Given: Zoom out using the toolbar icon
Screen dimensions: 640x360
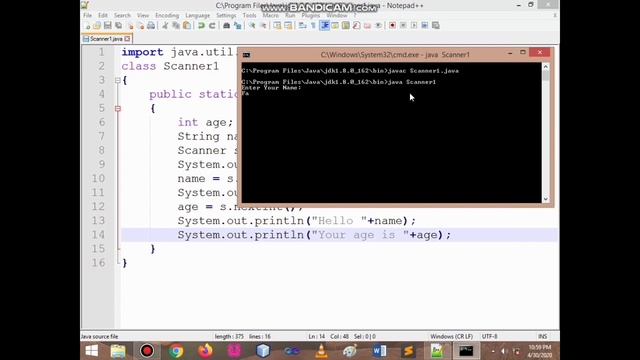Looking at the screenshot, I should coord(263,26).
